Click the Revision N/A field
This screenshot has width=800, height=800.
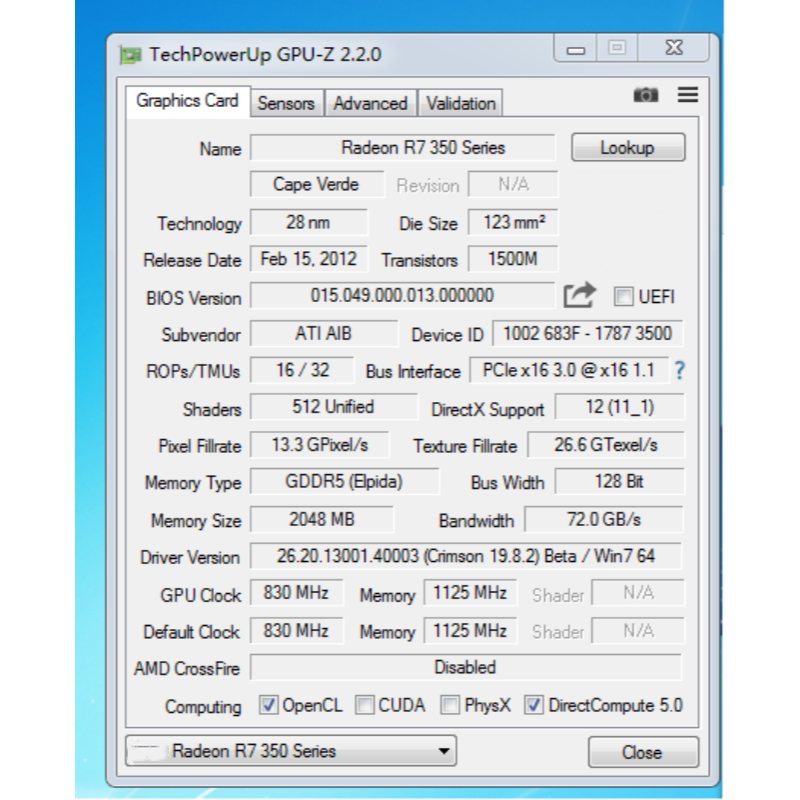click(513, 184)
